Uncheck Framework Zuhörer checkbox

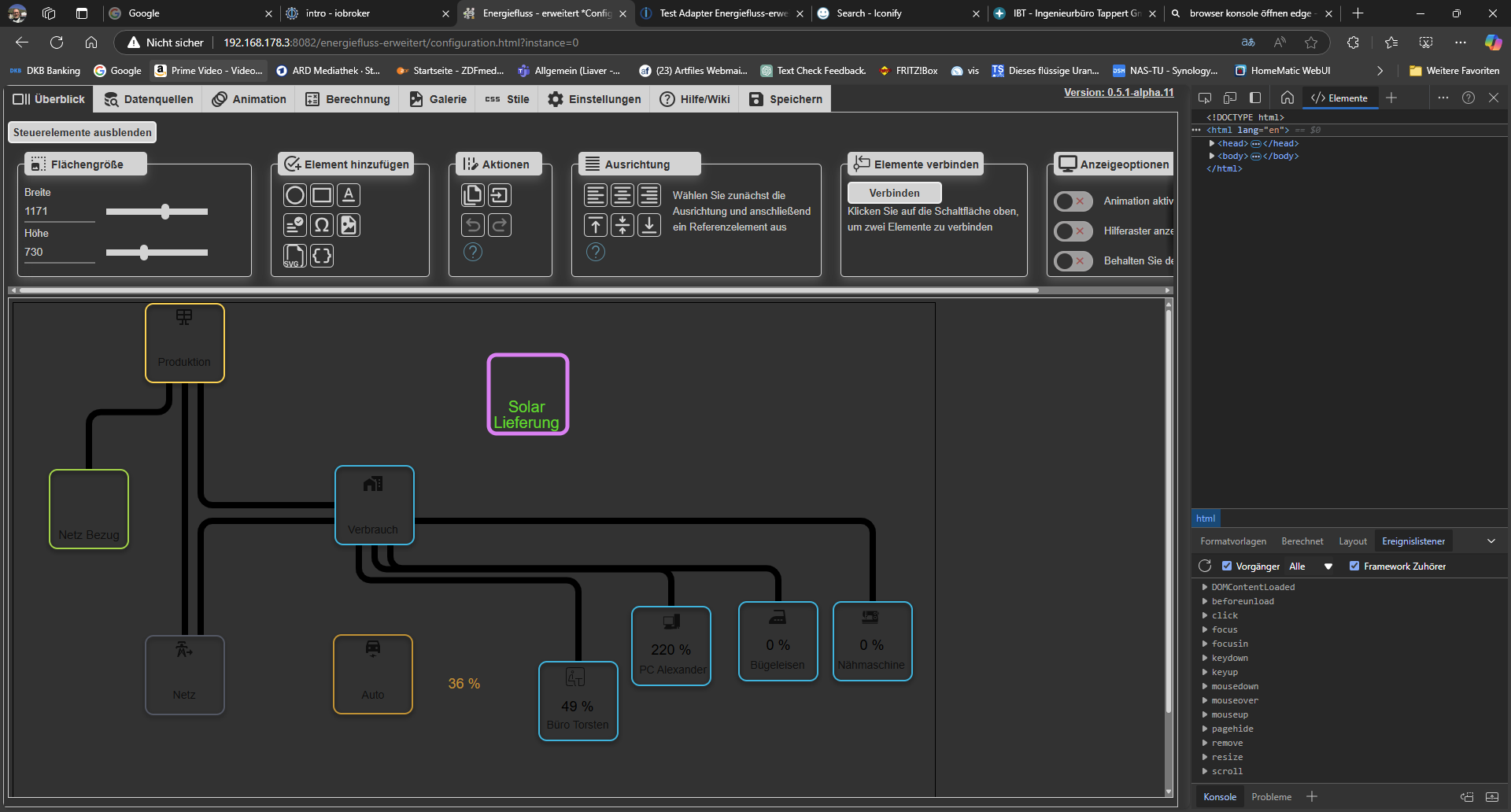coord(1354,566)
